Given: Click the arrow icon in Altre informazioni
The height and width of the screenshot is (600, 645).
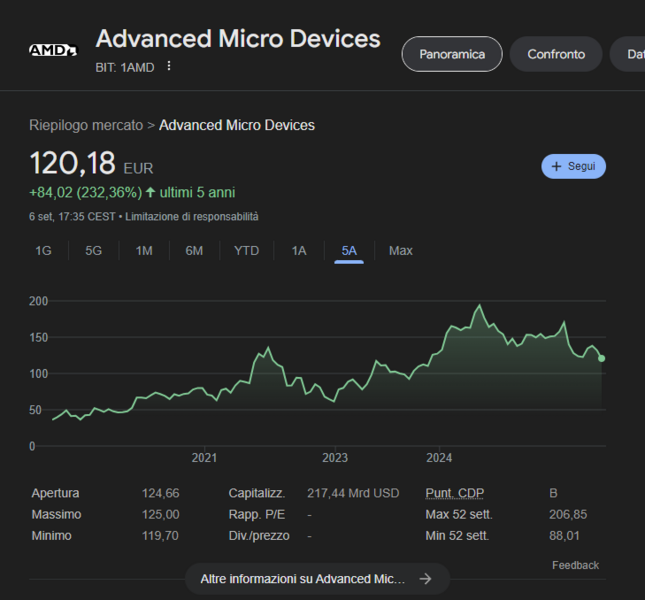Looking at the screenshot, I should pos(425,579).
